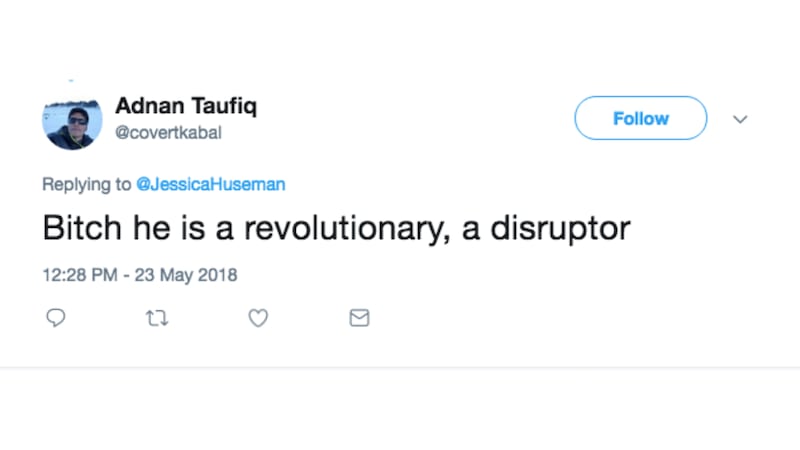Click the horizontal divider below the tweet

pos(400,367)
